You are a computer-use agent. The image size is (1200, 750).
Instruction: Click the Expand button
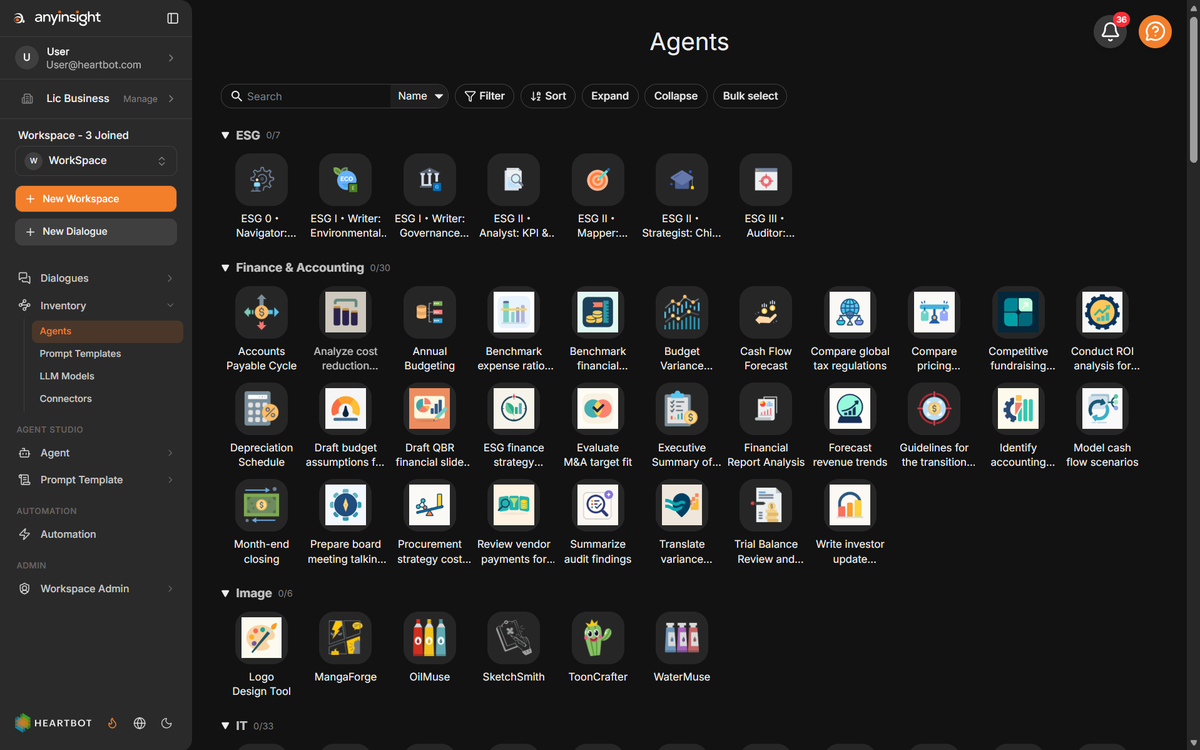click(610, 96)
